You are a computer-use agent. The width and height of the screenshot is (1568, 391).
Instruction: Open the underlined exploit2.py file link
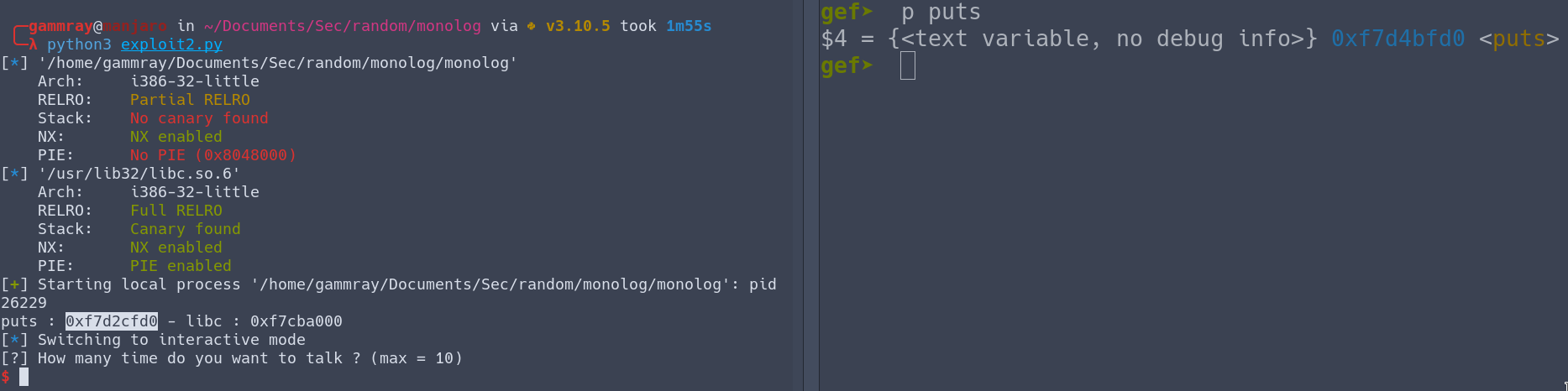[171, 44]
